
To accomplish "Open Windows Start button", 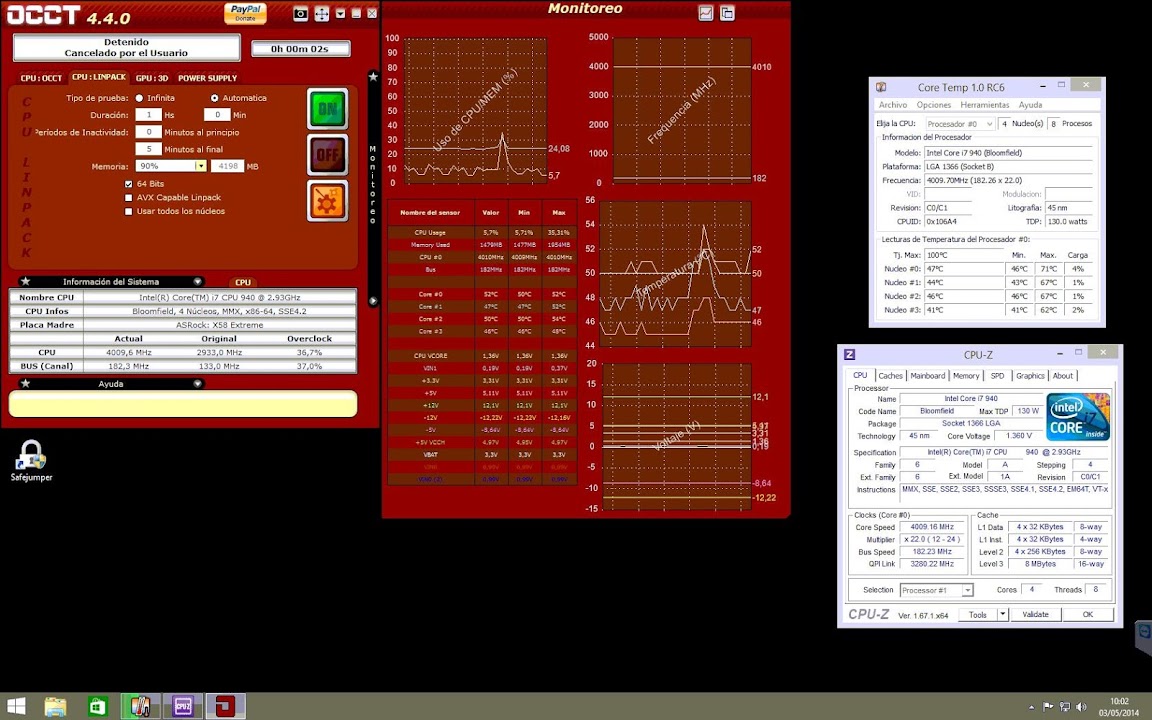I will [x=16, y=707].
